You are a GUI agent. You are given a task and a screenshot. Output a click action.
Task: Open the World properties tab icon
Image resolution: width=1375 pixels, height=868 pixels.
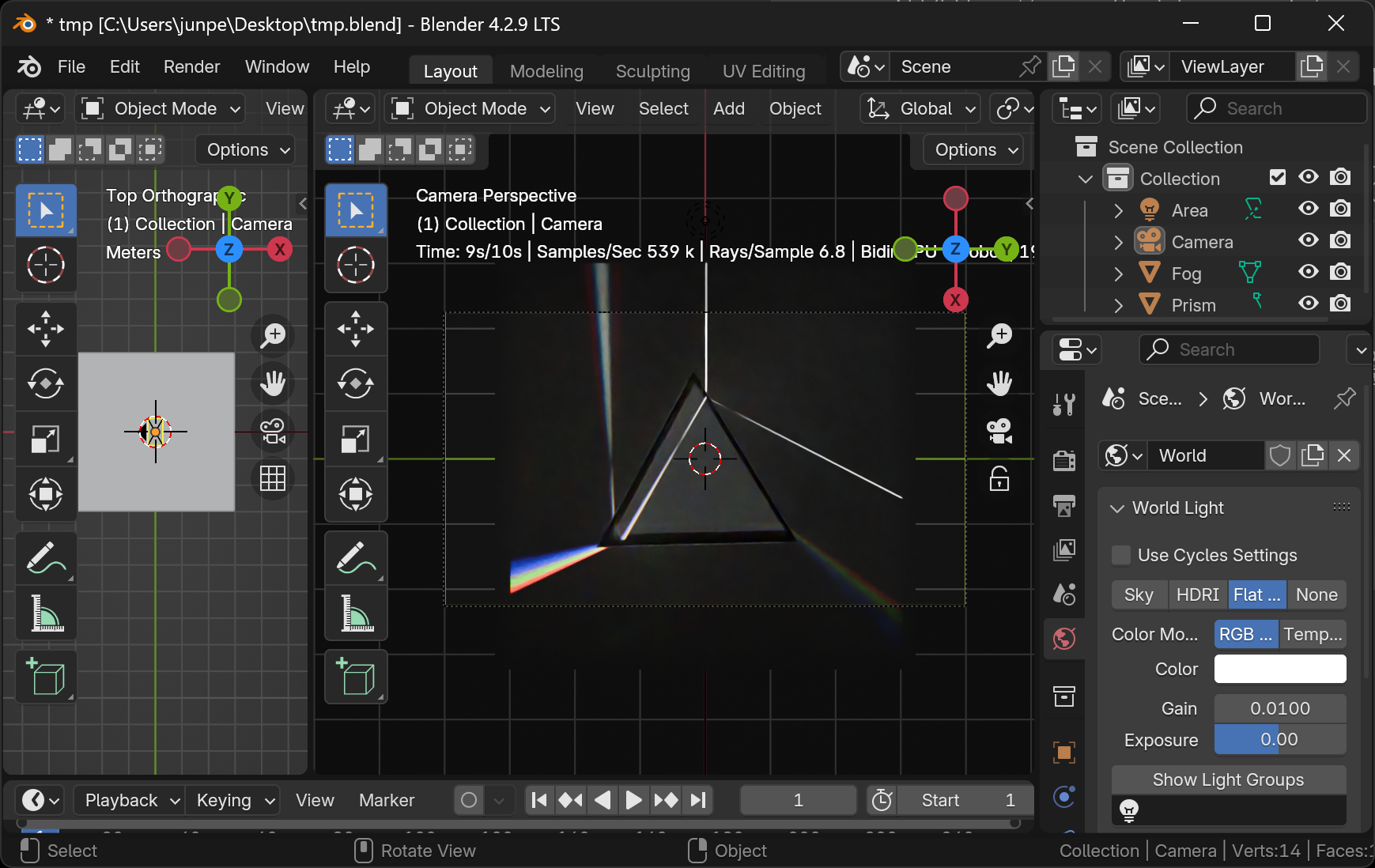point(1064,639)
